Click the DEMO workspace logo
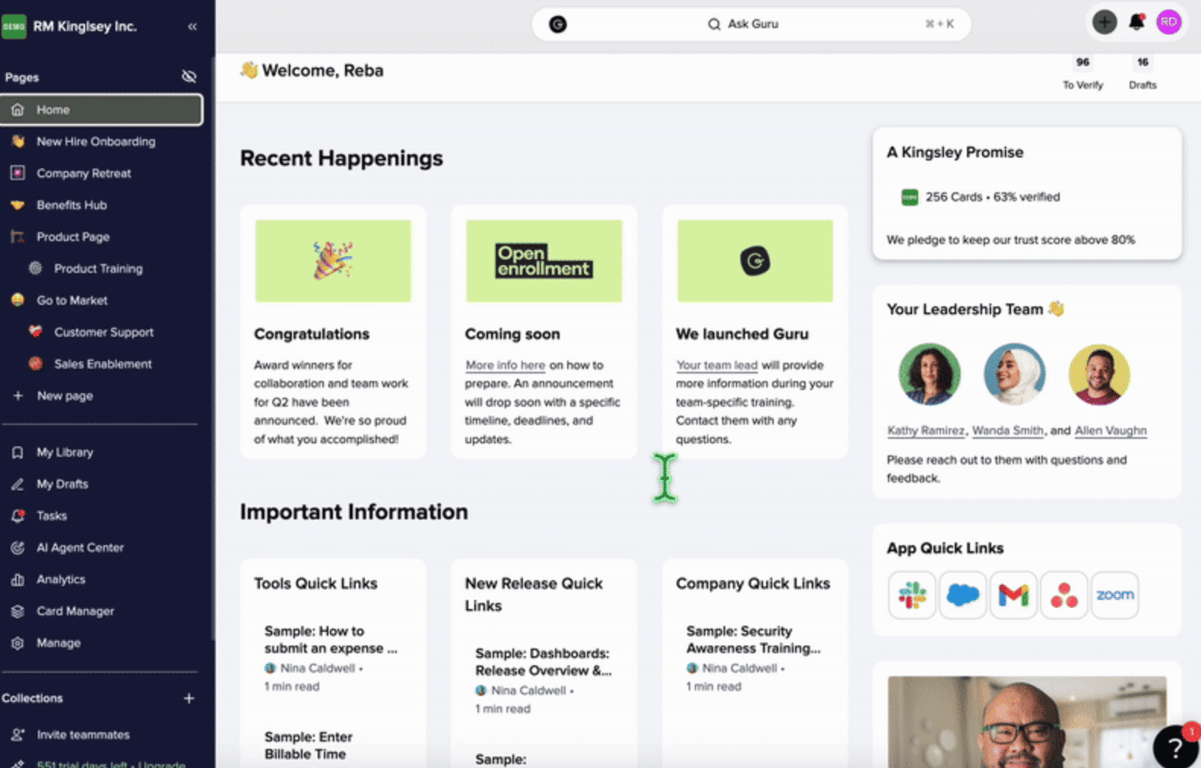Image resolution: width=1201 pixels, height=768 pixels. 14,26
